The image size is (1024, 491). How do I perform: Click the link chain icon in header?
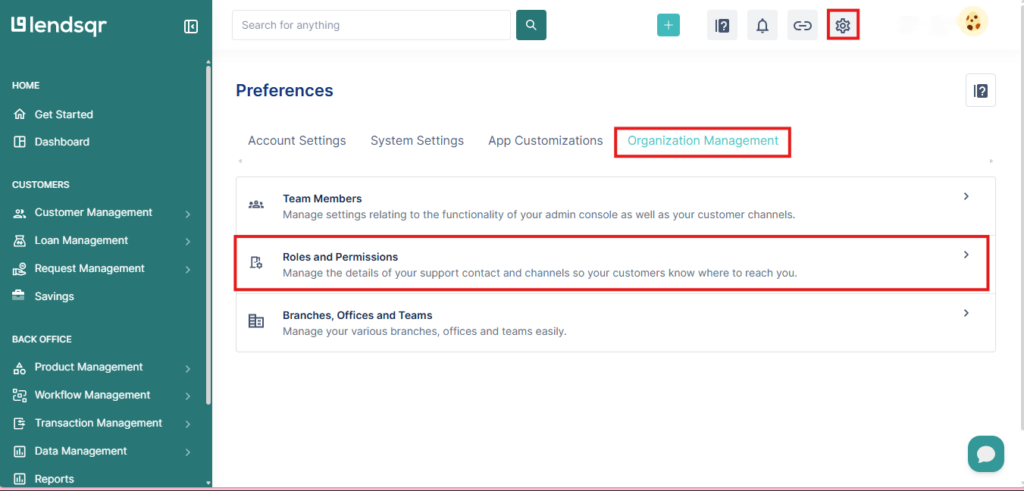tap(802, 25)
